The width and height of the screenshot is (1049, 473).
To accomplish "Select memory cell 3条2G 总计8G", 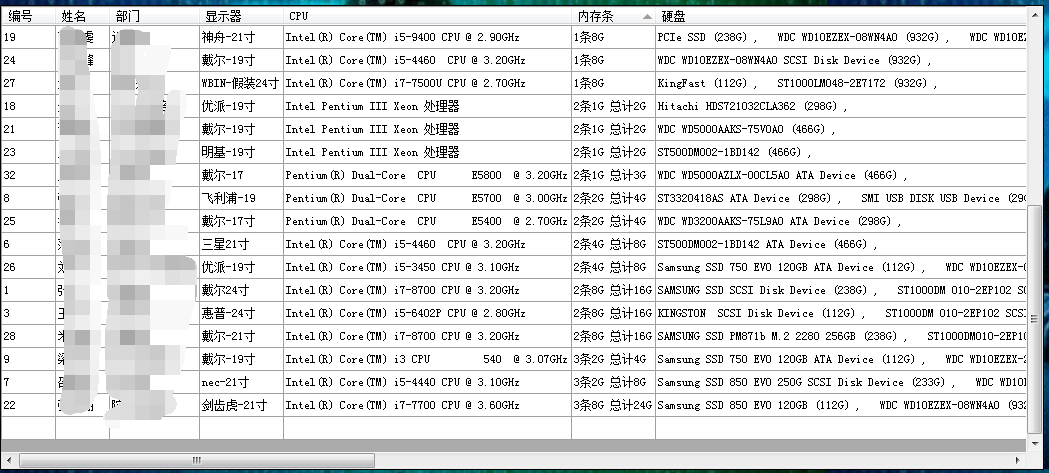I will pos(613,382).
